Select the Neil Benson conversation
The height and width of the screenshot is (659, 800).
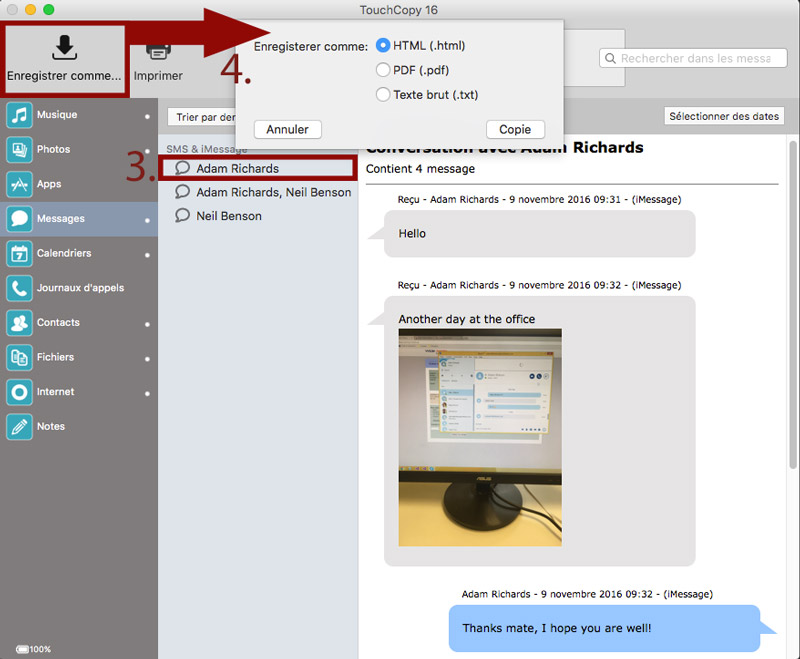coord(258,216)
